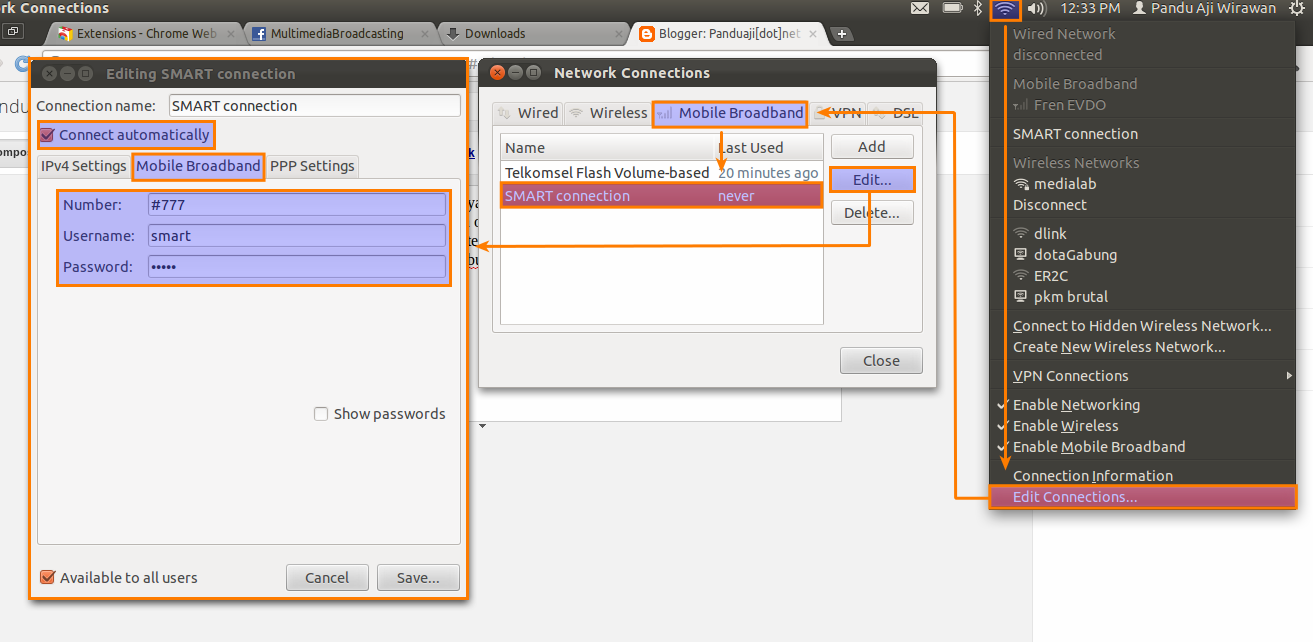Viewport: 1313px width, 643px height.
Task: Close the Network Connections dialog via Close button
Action: (x=881, y=360)
